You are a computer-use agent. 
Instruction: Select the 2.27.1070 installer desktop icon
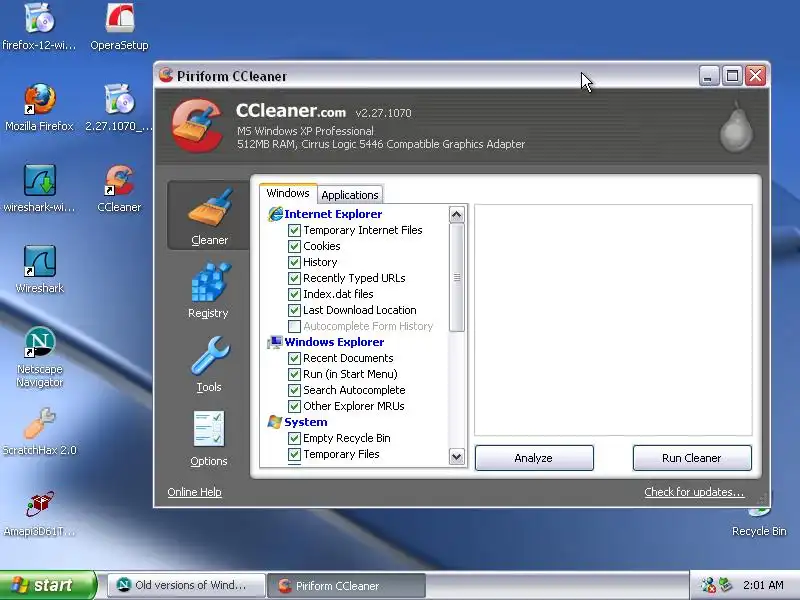pyautogui.click(x=119, y=108)
